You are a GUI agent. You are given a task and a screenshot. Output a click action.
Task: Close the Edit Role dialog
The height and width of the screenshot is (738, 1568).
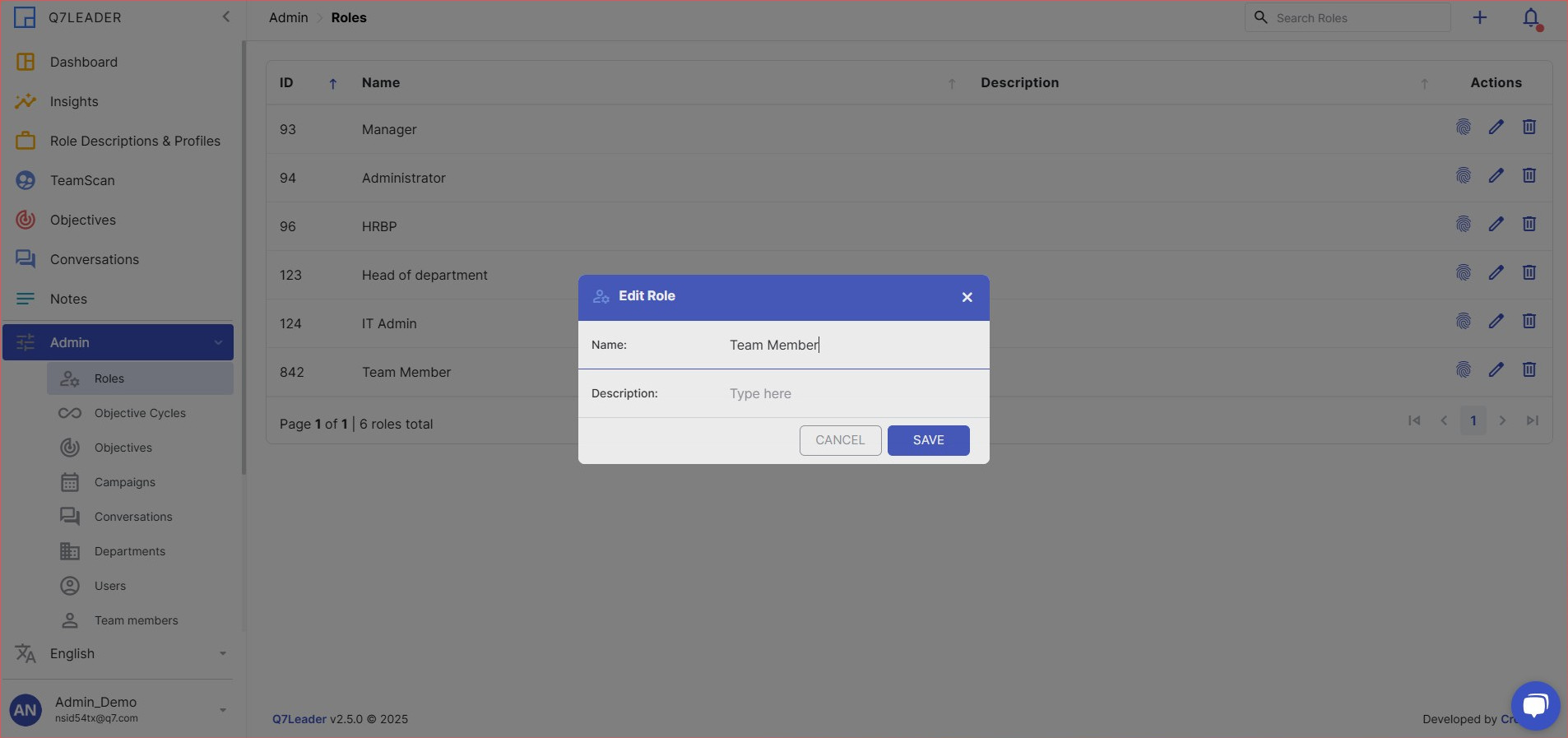pos(967,297)
